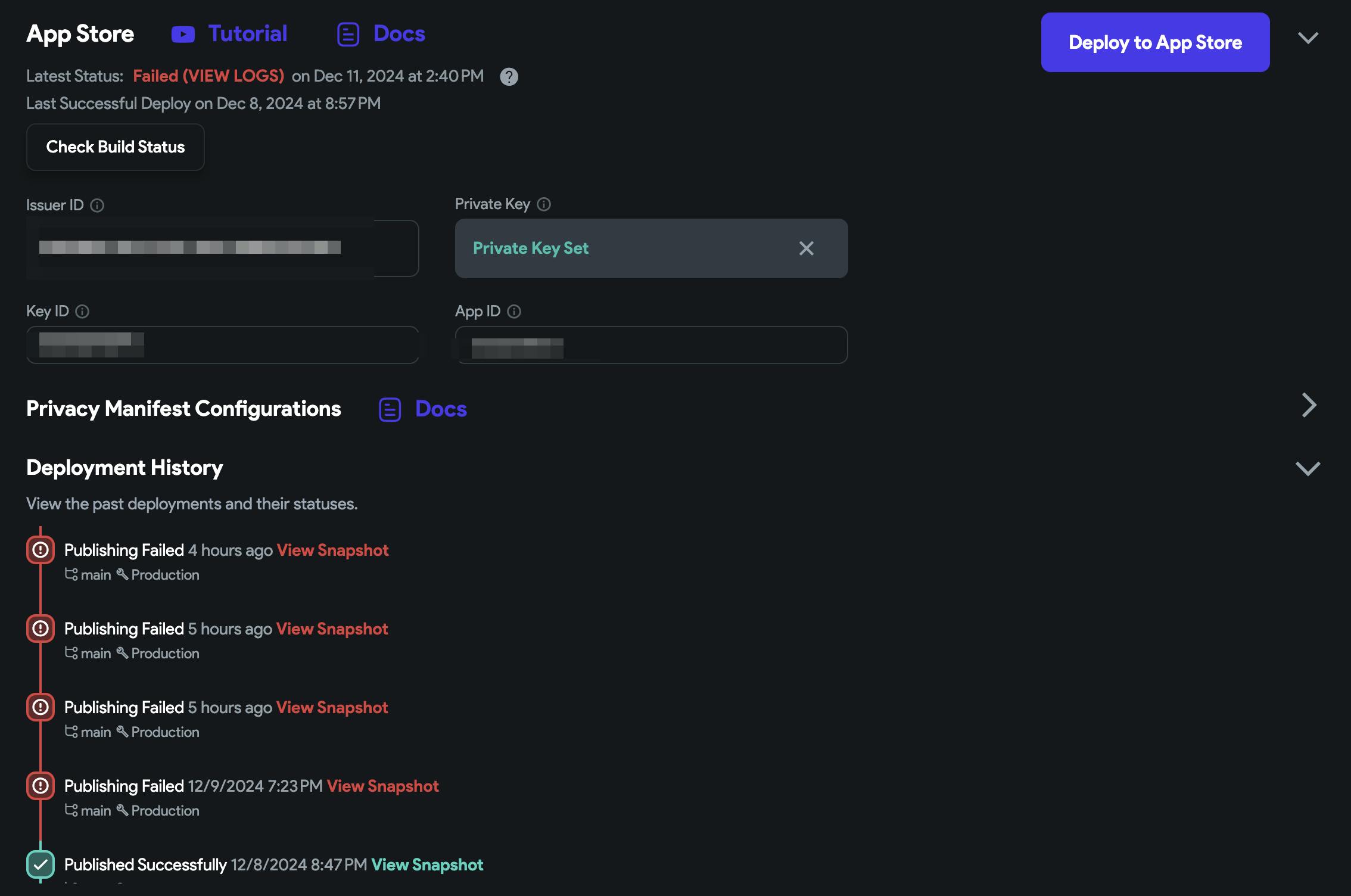This screenshot has height=896, width=1351.
Task: Click Check Build Status button
Action: tap(116, 147)
